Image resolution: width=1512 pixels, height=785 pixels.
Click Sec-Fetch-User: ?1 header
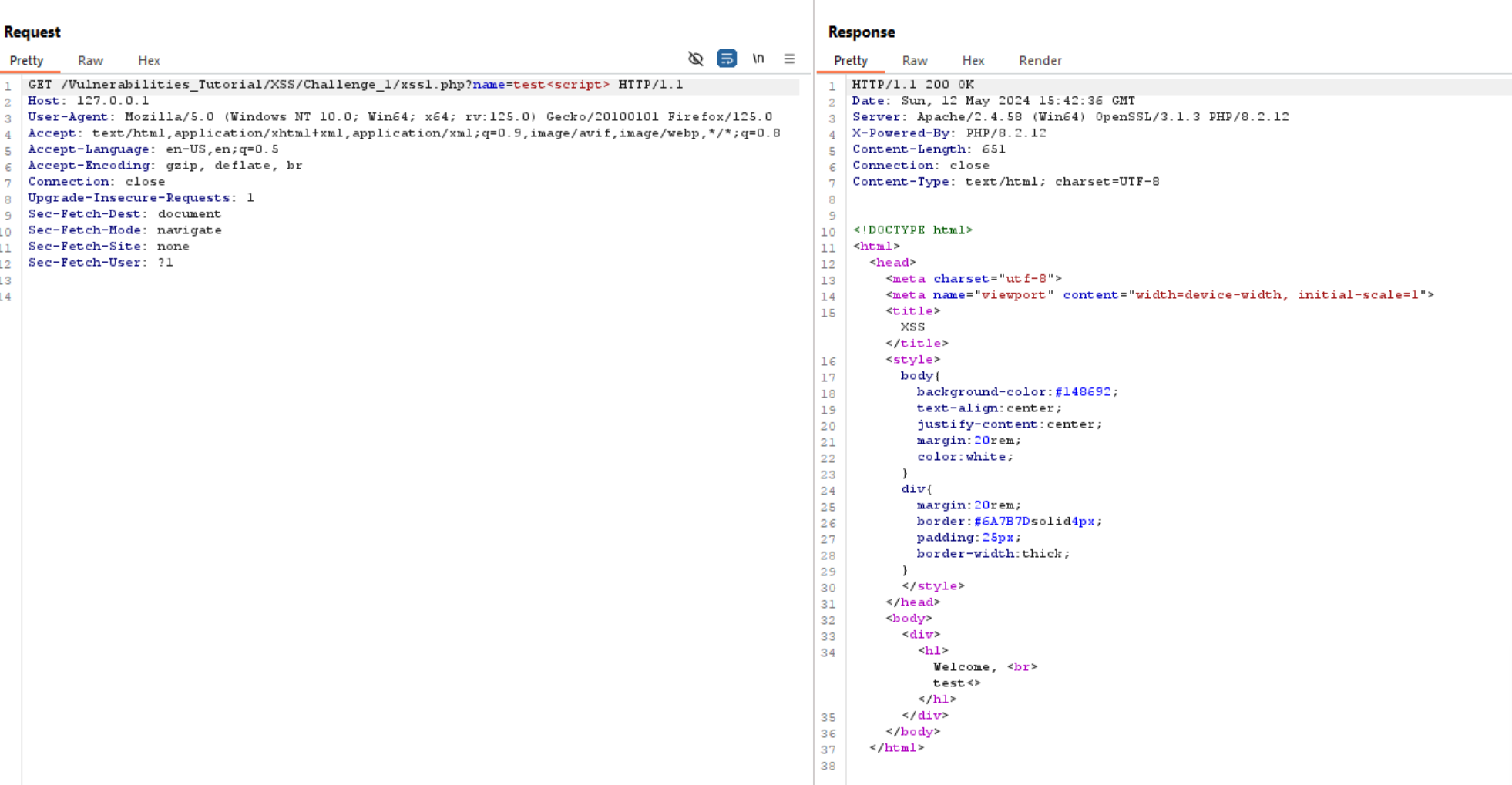[x=101, y=263]
